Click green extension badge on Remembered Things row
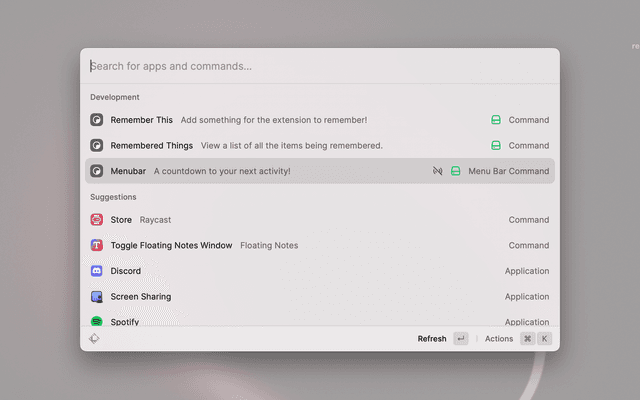Viewport: 640px width, 400px height. click(495, 146)
